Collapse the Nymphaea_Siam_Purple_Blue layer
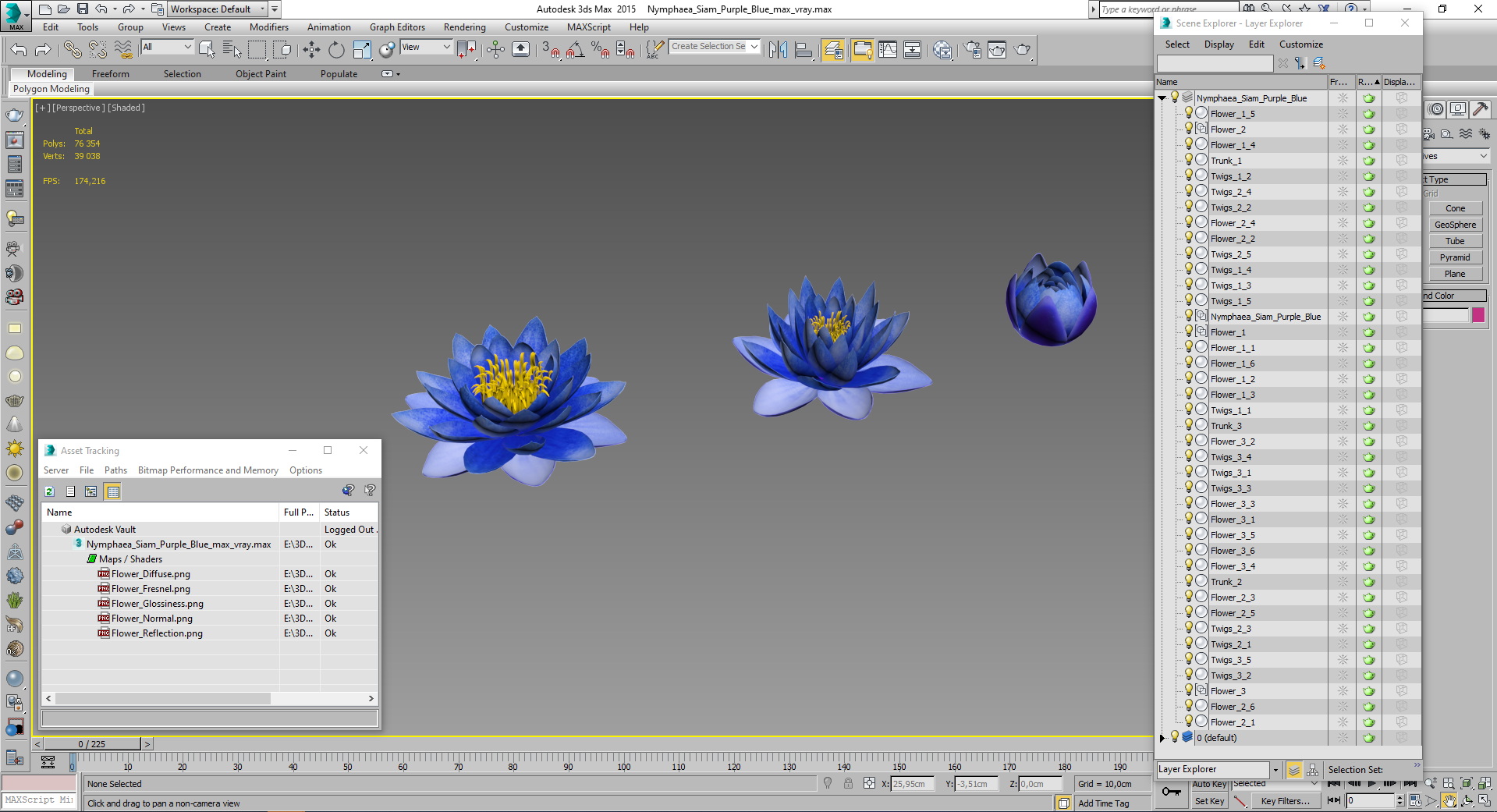The height and width of the screenshot is (812, 1497). (x=1162, y=98)
